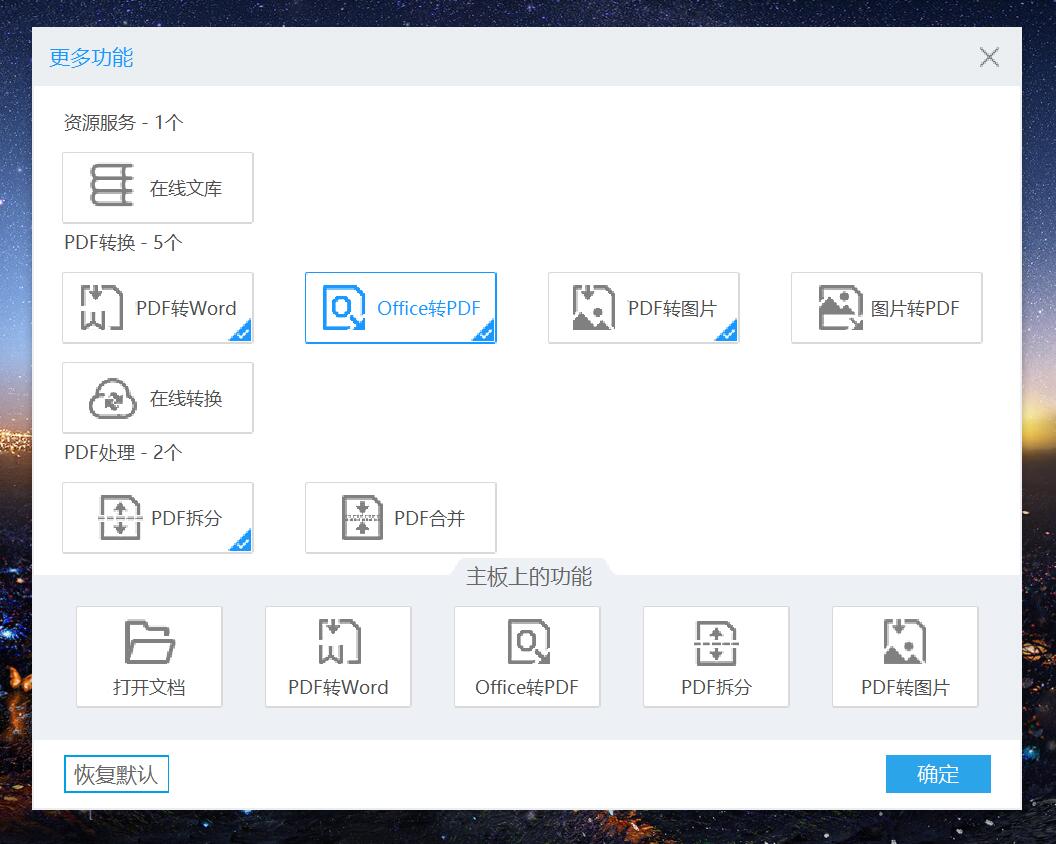Add the 图片转PDF feature tile
This screenshot has height=844, width=1056.
[x=886, y=308]
